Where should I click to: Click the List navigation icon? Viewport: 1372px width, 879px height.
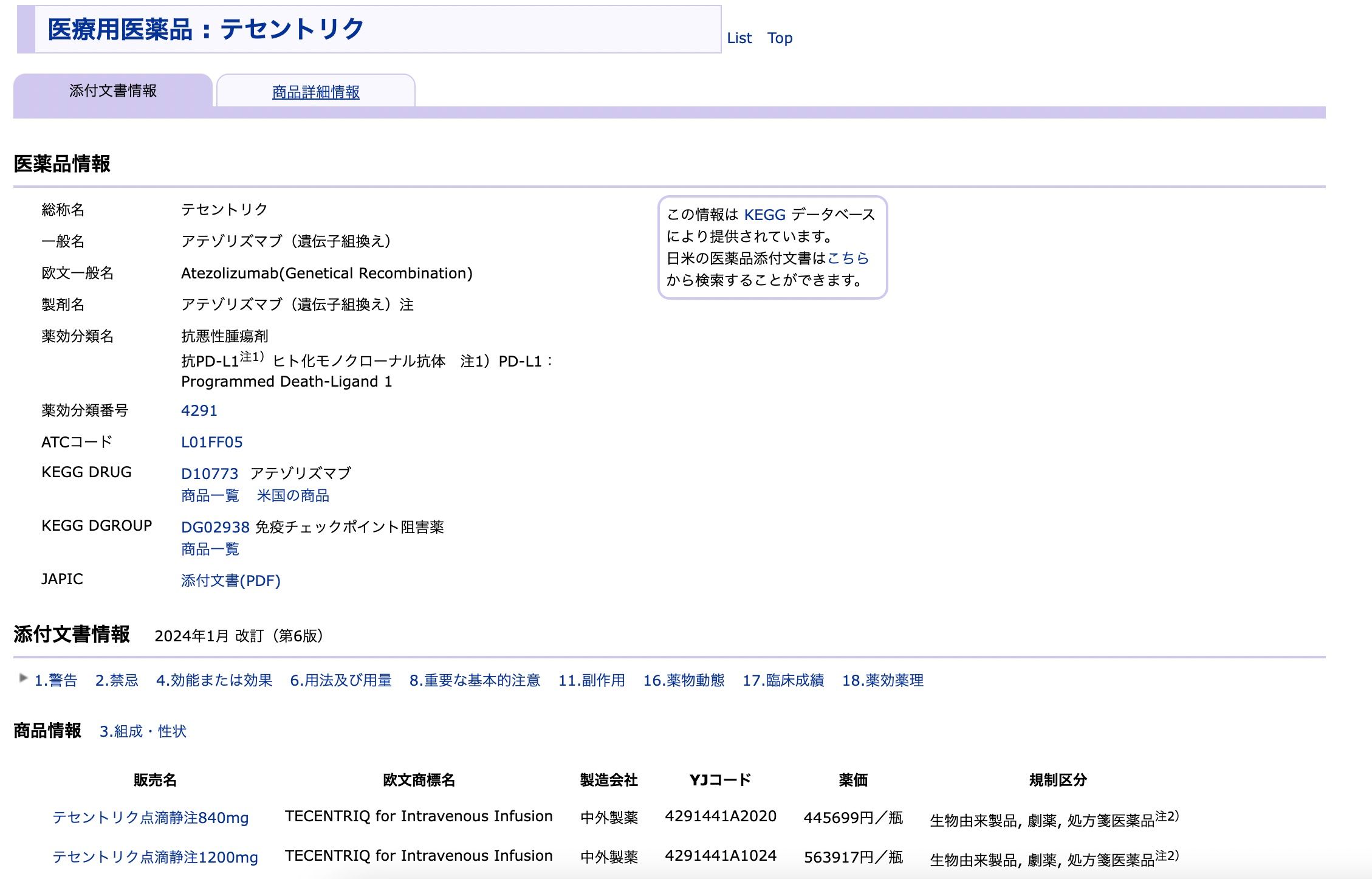pyautogui.click(x=741, y=37)
